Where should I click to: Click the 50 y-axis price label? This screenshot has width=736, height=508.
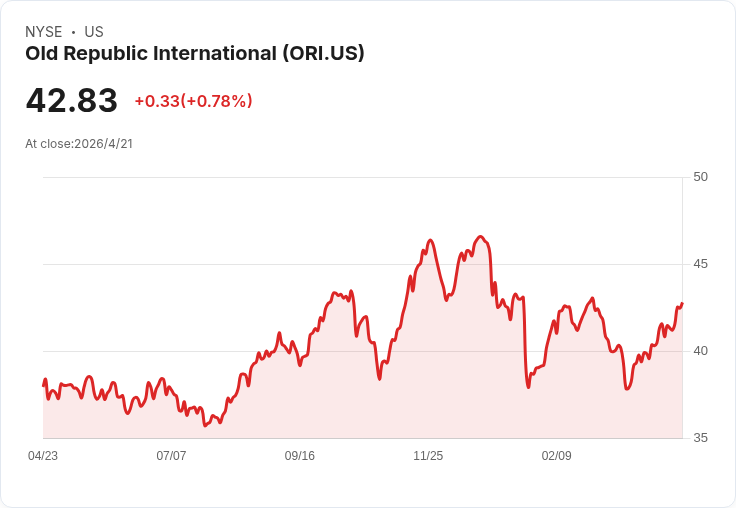click(x=700, y=177)
